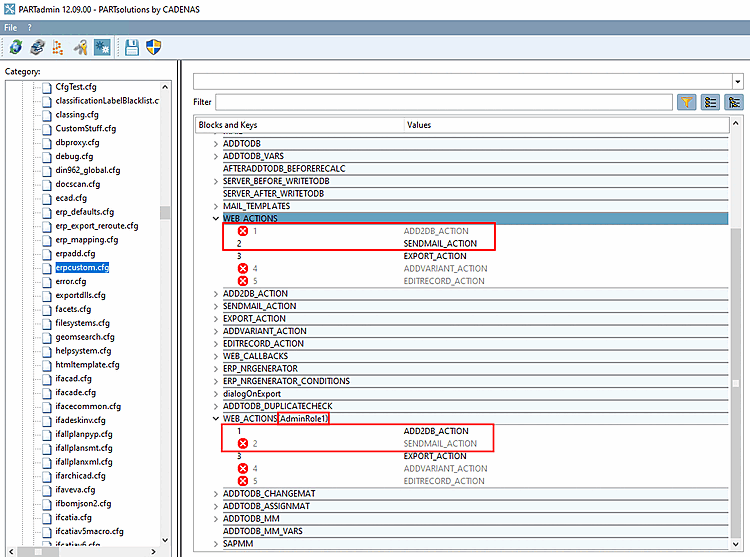Image resolution: width=750 pixels, height=557 pixels.
Task: Click category tree scroll up arrow
Action: click(x=165, y=87)
